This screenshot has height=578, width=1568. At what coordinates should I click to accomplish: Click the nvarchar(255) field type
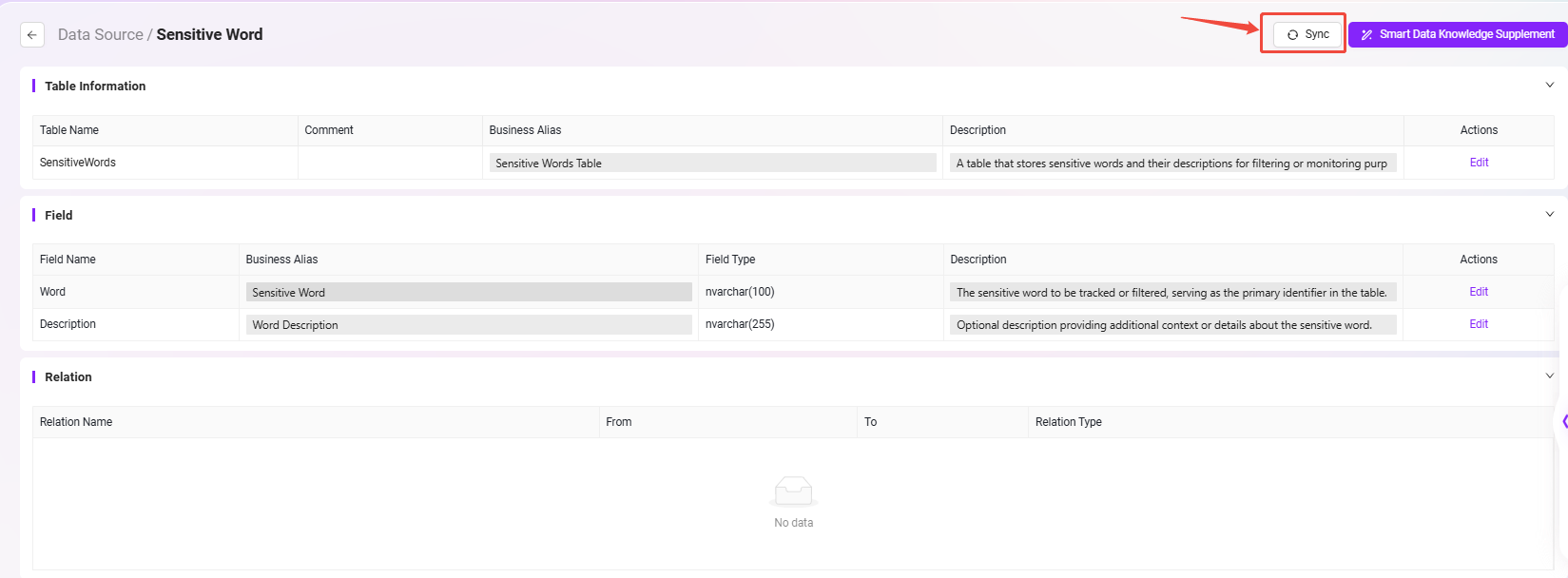[x=740, y=324]
